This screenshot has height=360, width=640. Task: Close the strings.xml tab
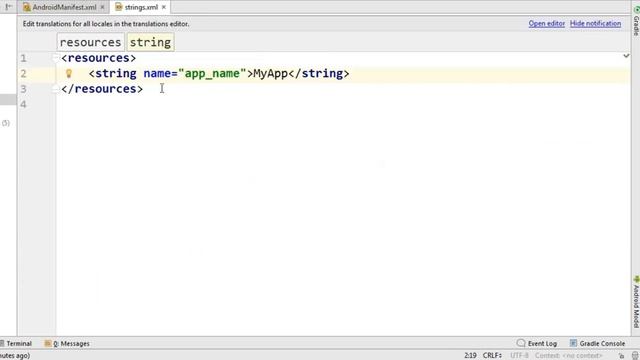click(x=164, y=7)
